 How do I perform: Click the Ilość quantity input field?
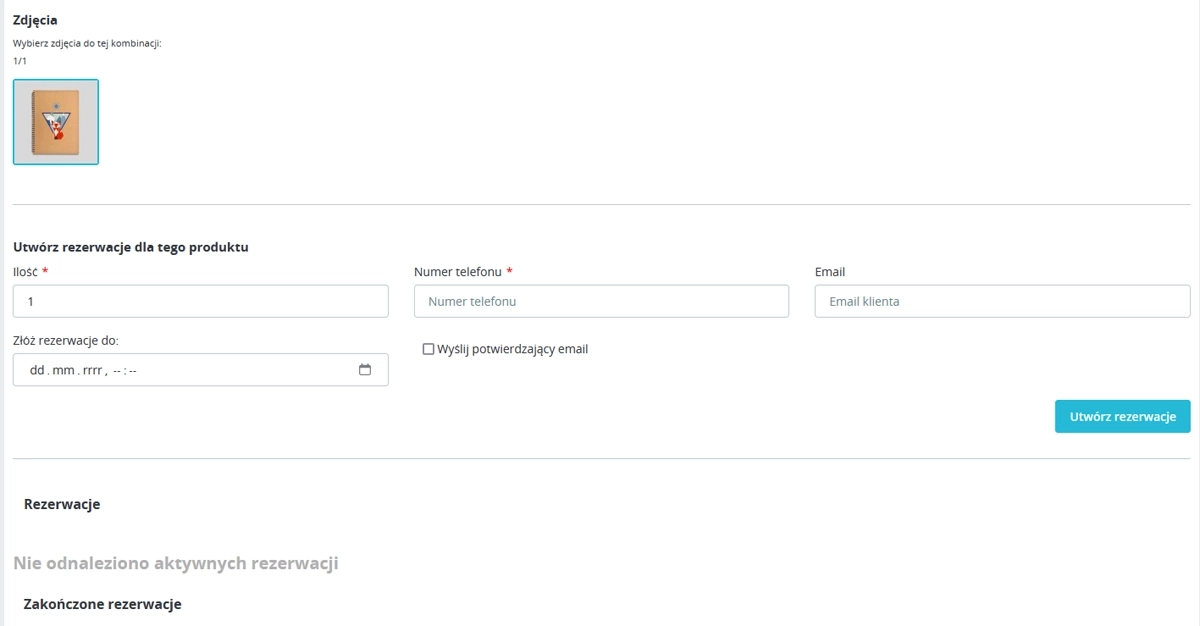(x=201, y=301)
